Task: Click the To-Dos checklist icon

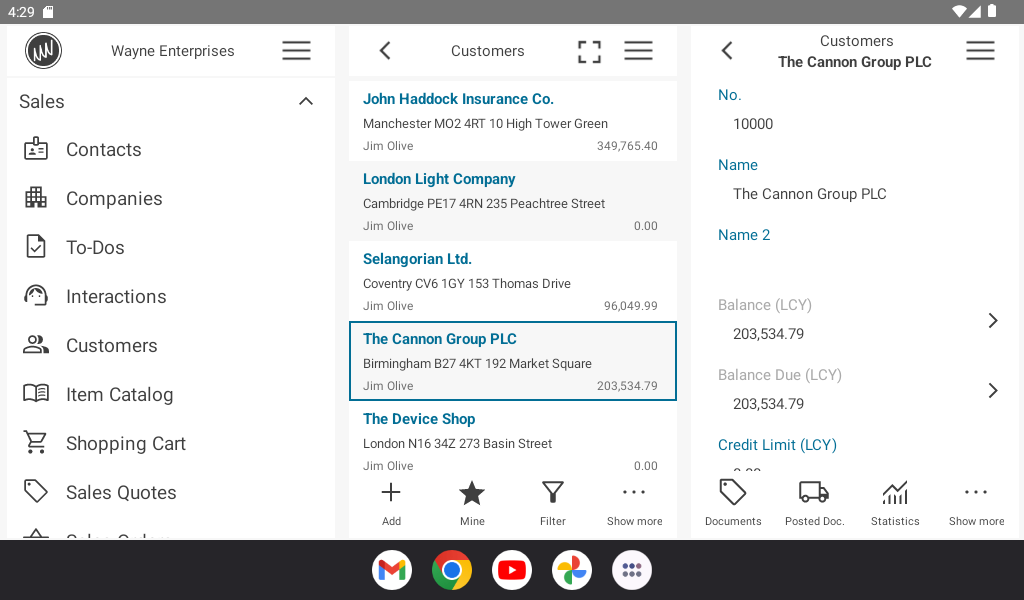Action: click(x=36, y=247)
